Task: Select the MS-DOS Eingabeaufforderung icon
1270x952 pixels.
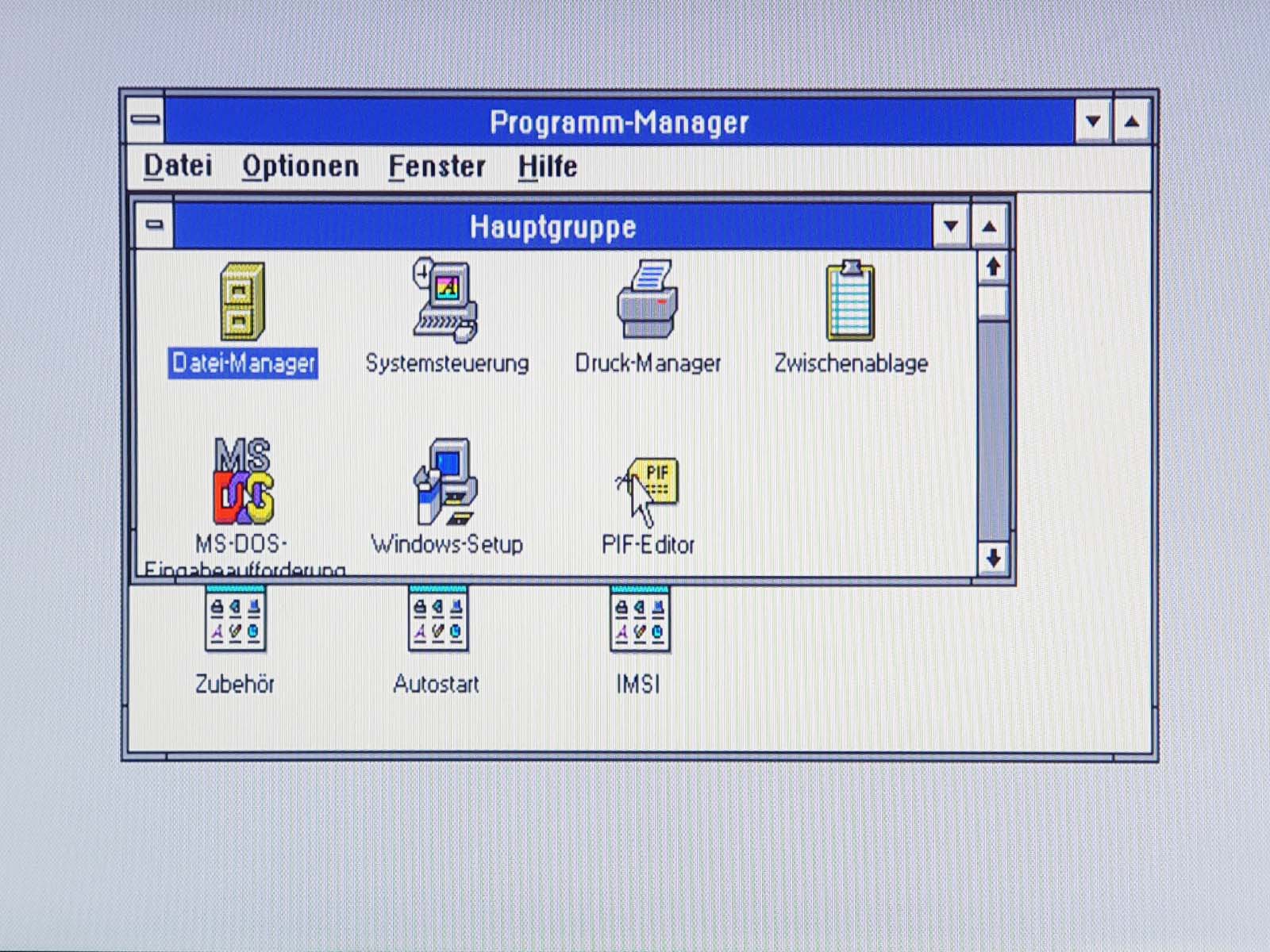Action: click(x=243, y=482)
